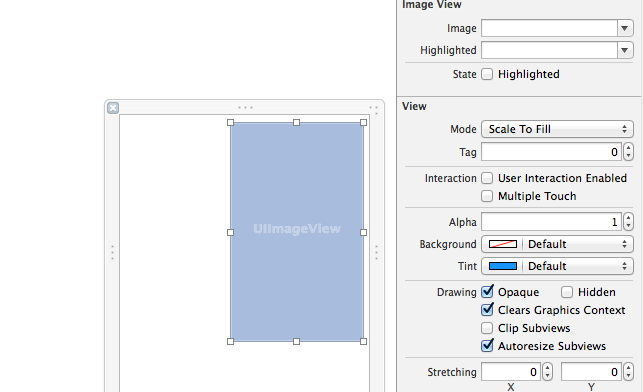Screen dimensions: 643x392
Task: Click the top grip dots of the canvas frame
Action: click(x=246, y=108)
